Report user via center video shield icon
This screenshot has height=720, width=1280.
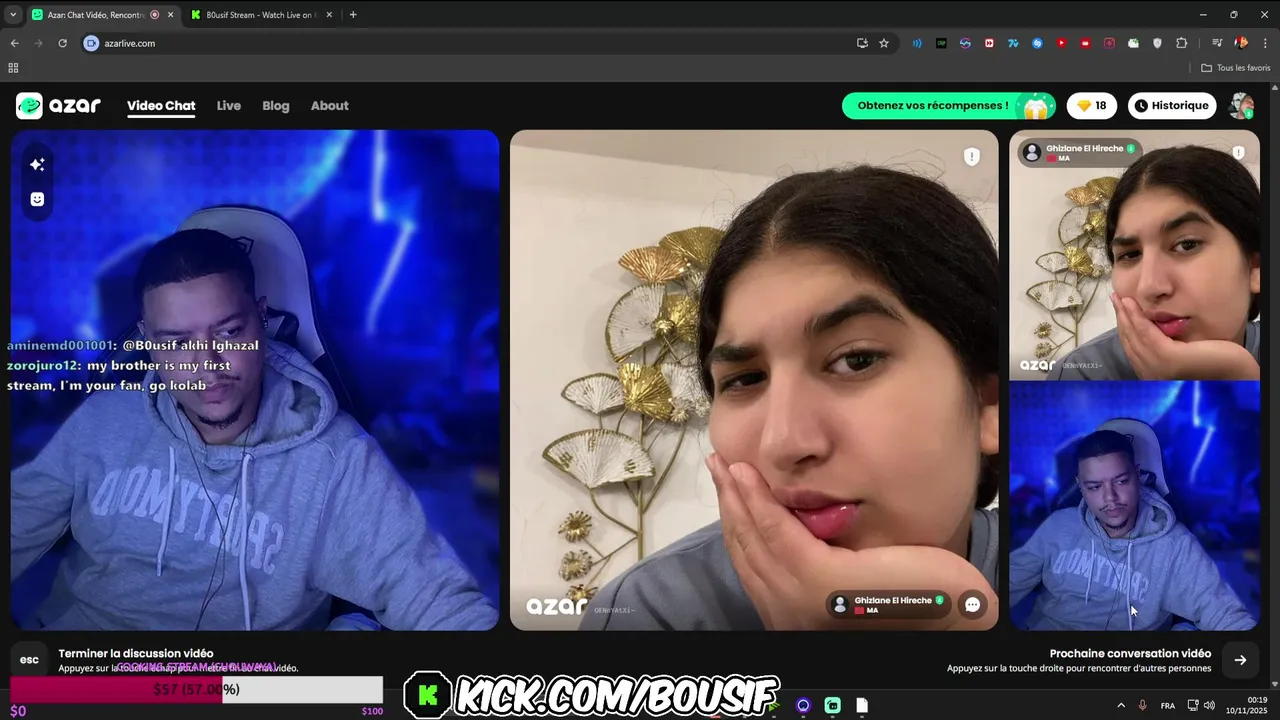click(x=971, y=157)
